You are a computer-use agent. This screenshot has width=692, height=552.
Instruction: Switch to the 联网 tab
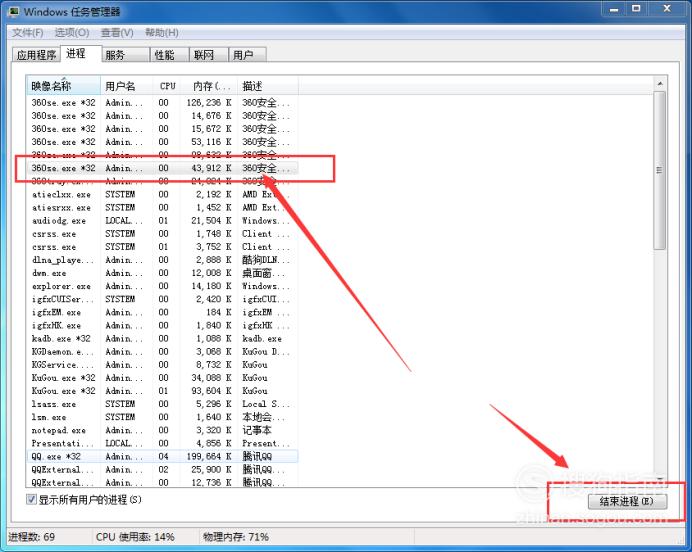(x=208, y=55)
